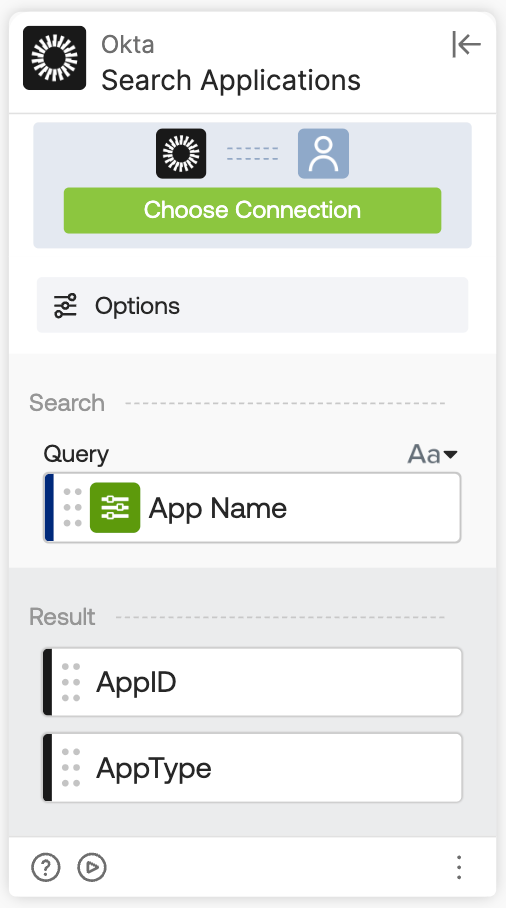Click the user avatar icon in connection panel
The width and height of the screenshot is (506, 908).
[323, 153]
